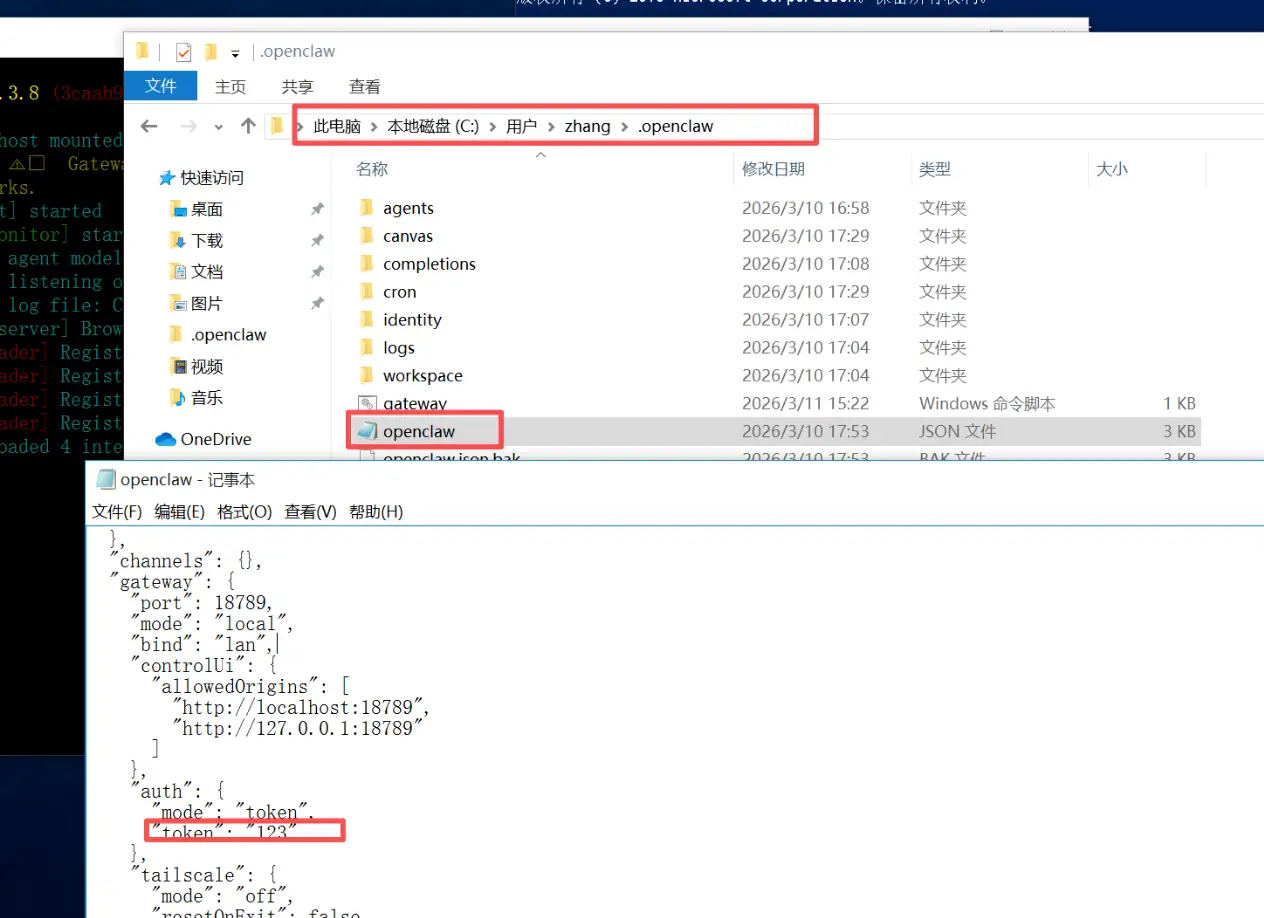Screen dimensions: 1264x918
Task: Expand the chevron after 本地磁盘 (C:)
Action: [x=493, y=127]
